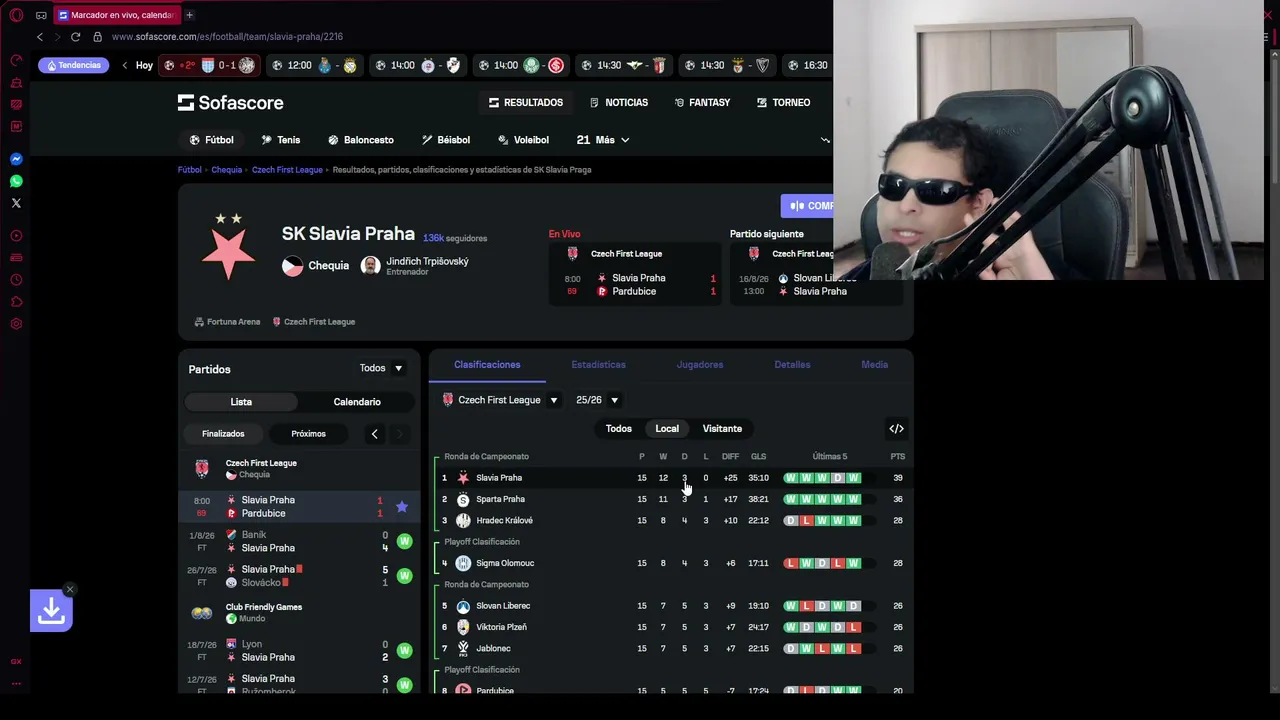Open WhatsApp in the sidebar
This screenshot has height=720, width=1280.
pyautogui.click(x=16, y=181)
